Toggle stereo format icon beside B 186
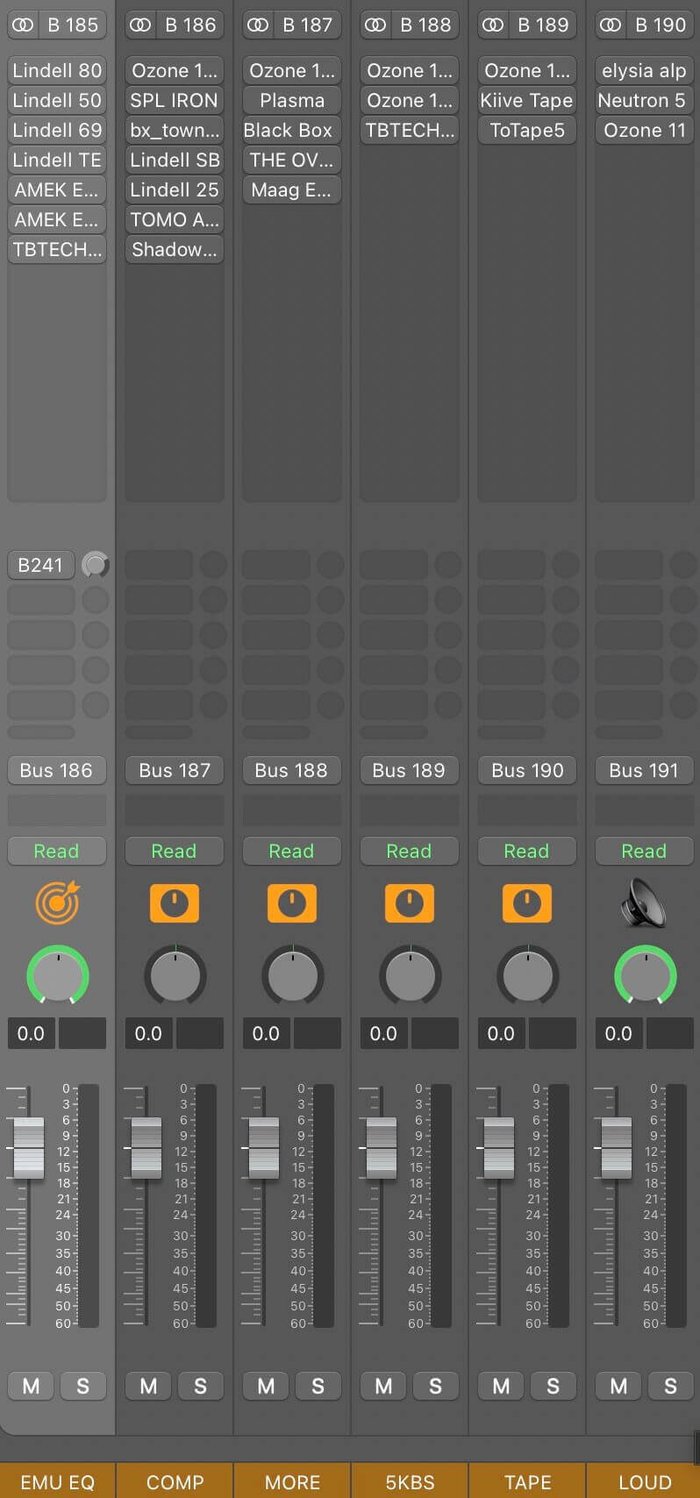 point(142,25)
